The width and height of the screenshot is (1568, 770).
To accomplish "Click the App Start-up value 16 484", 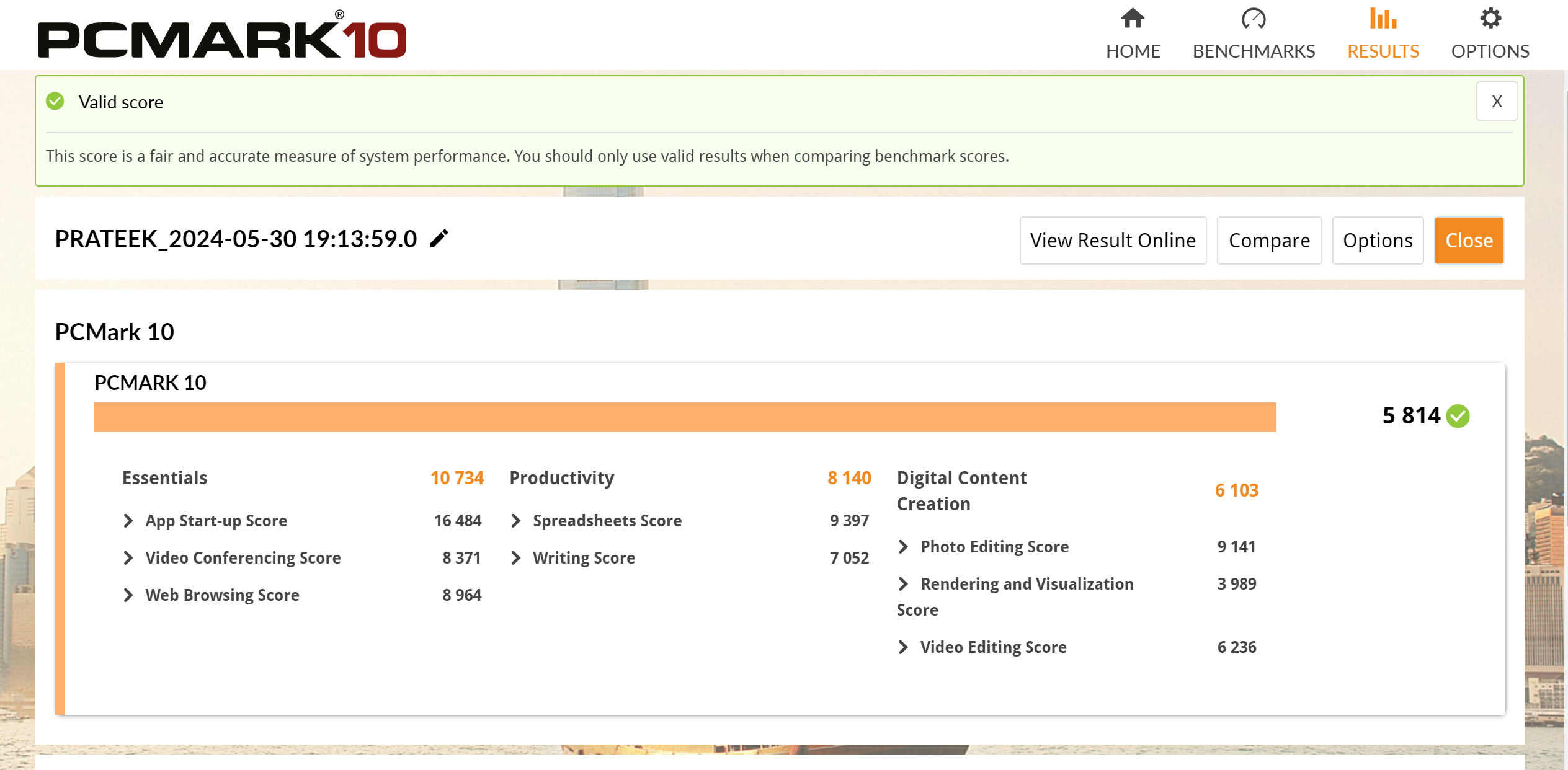I will point(458,521).
